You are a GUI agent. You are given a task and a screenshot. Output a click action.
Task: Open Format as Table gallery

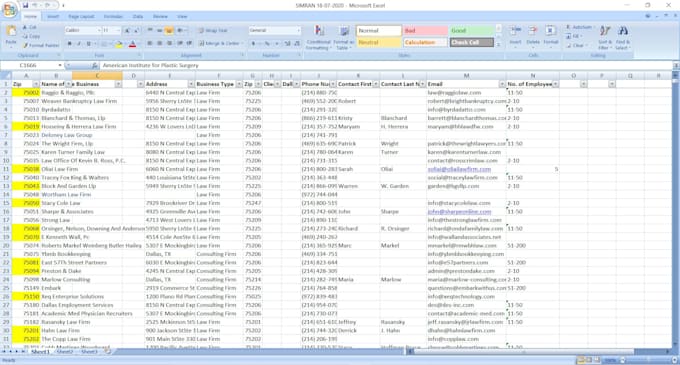coord(344,37)
